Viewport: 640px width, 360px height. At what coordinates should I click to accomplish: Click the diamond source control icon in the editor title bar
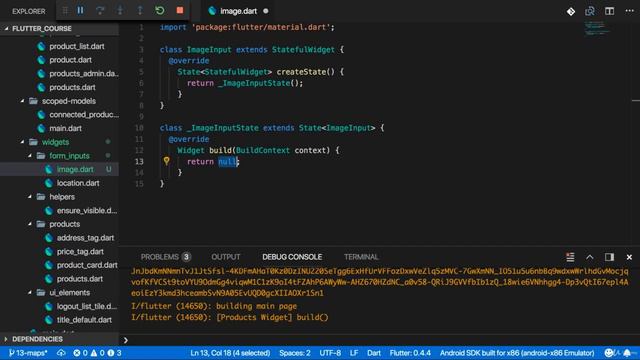pyautogui.click(x=571, y=11)
